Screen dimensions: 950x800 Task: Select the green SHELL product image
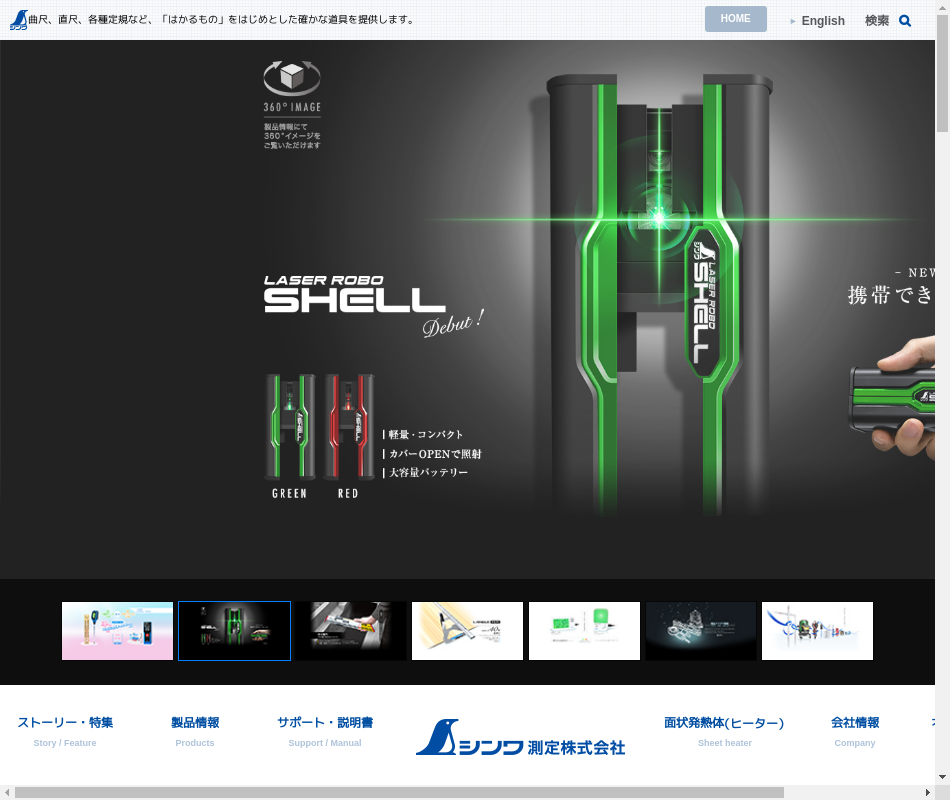(x=290, y=428)
